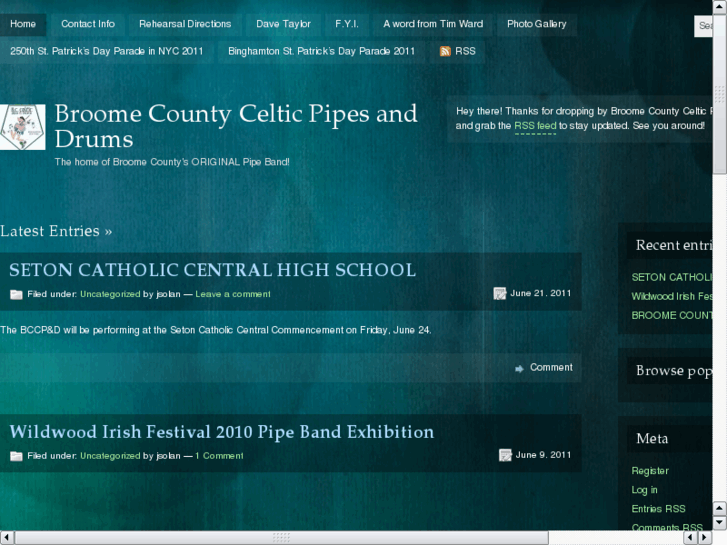Viewport: 727px width, 545px height.
Task: Click calendar icon beside June 21, 2011
Action: click(499, 293)
